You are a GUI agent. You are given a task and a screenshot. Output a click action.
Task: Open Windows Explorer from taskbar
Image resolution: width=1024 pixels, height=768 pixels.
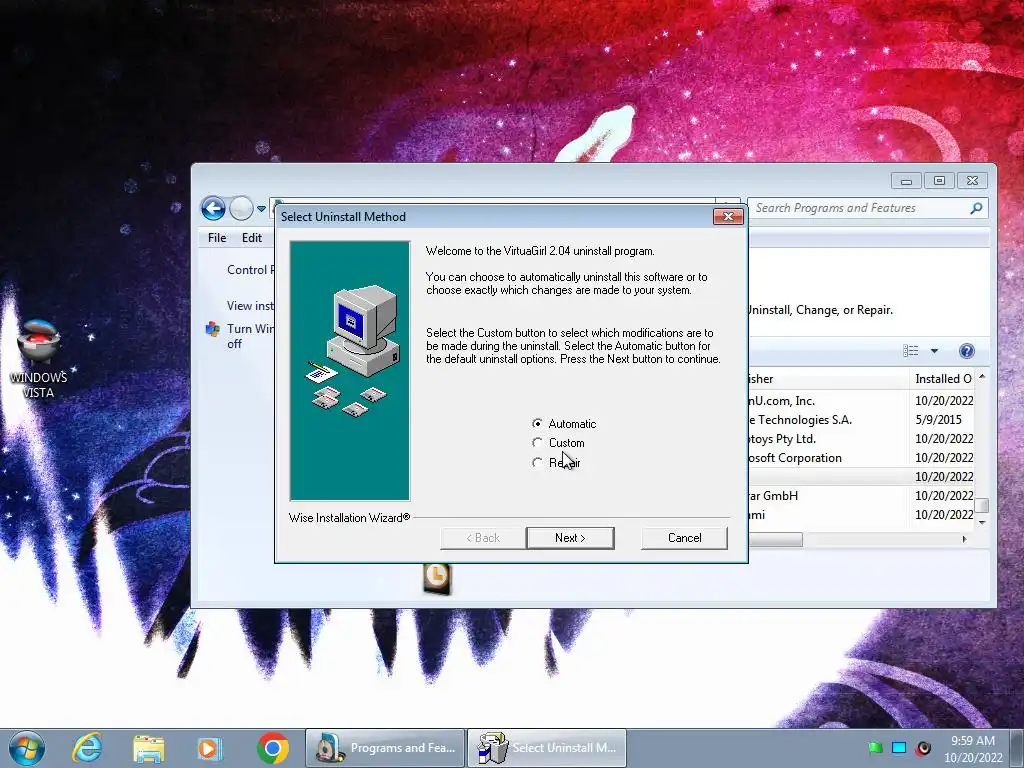tap(148, 748)
